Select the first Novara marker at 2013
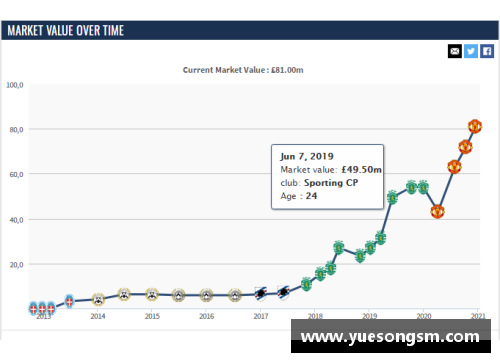500x362 pixels. pyautogui.click(x=33, y=308)
